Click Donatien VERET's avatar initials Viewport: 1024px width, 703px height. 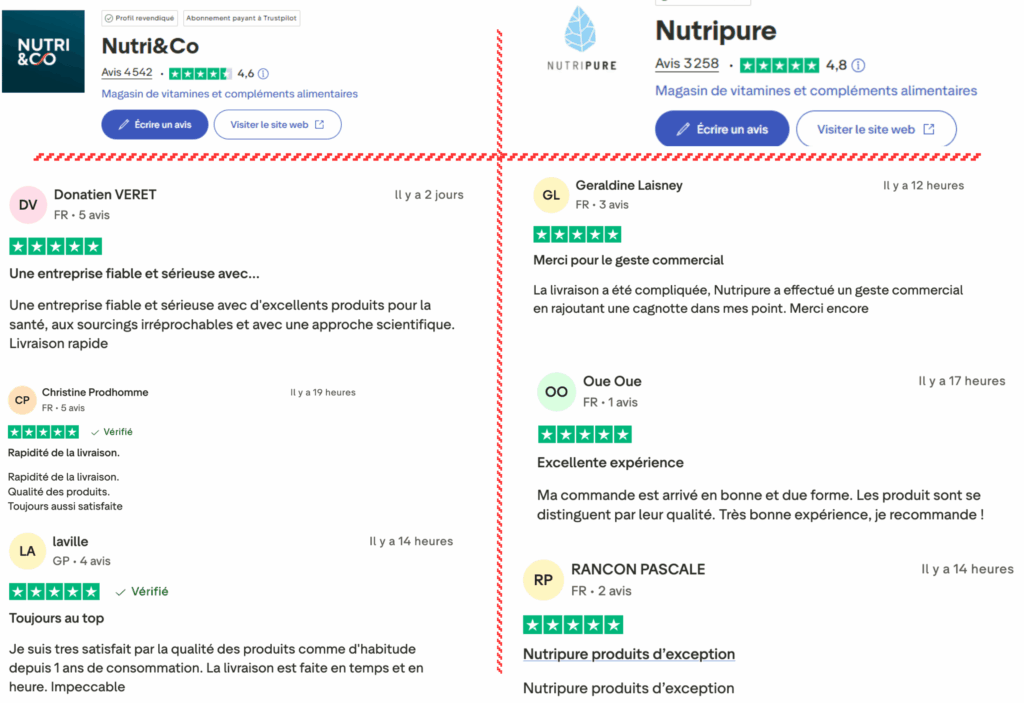tap(27, 204)
